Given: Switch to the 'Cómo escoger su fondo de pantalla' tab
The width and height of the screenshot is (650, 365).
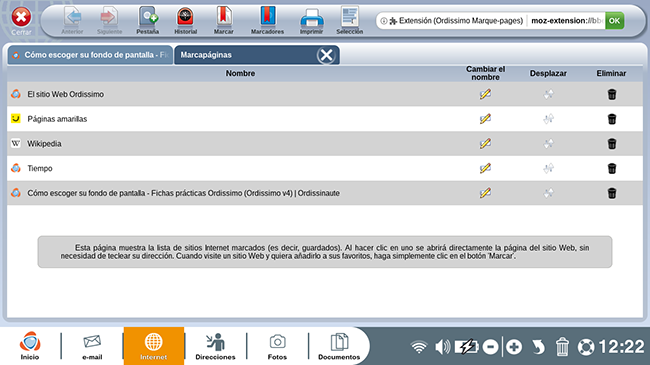Looking at the screenshot, I should coord(90,55).
